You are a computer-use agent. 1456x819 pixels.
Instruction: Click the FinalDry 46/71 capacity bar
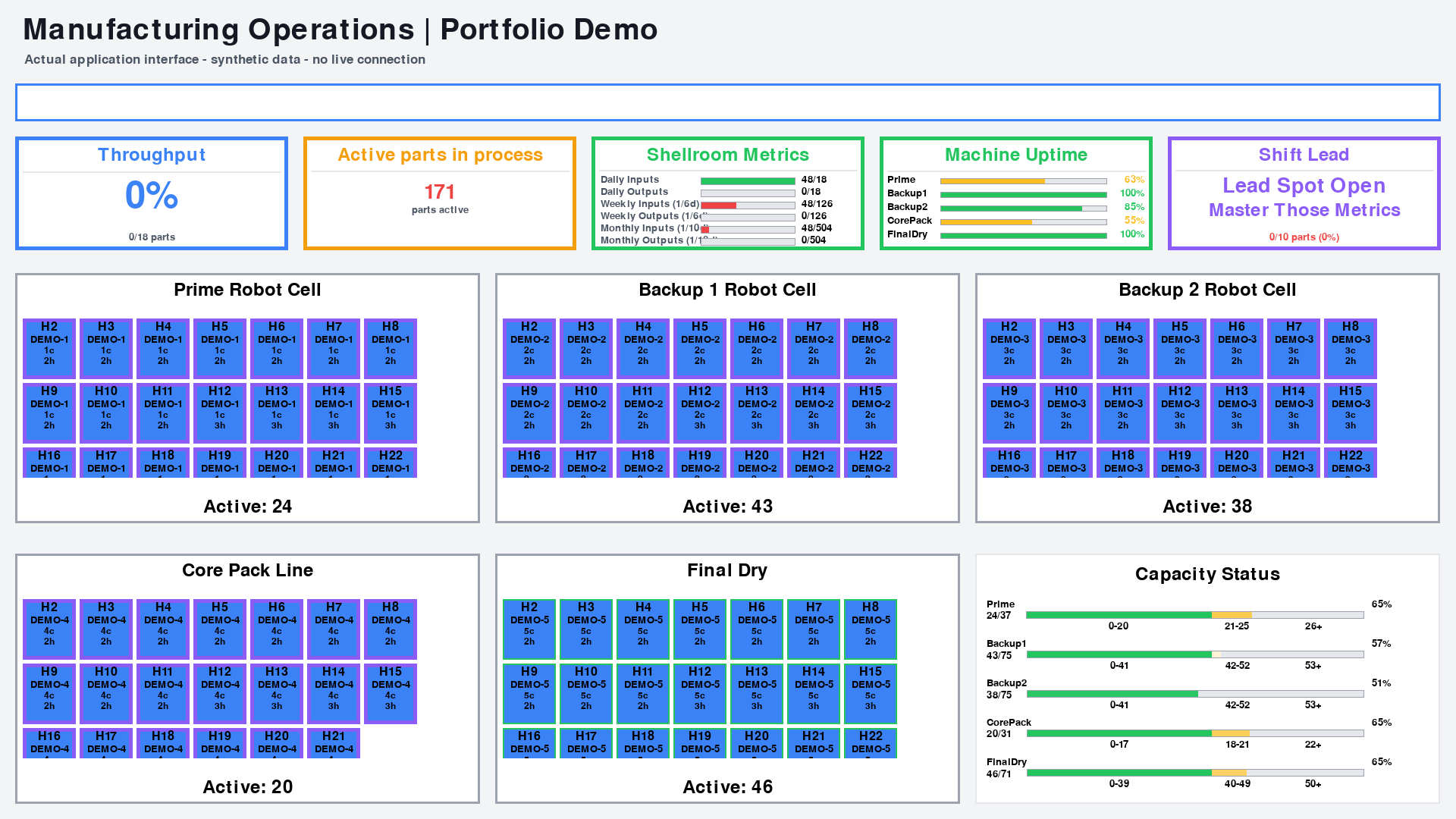click(x=1195, y=773)
